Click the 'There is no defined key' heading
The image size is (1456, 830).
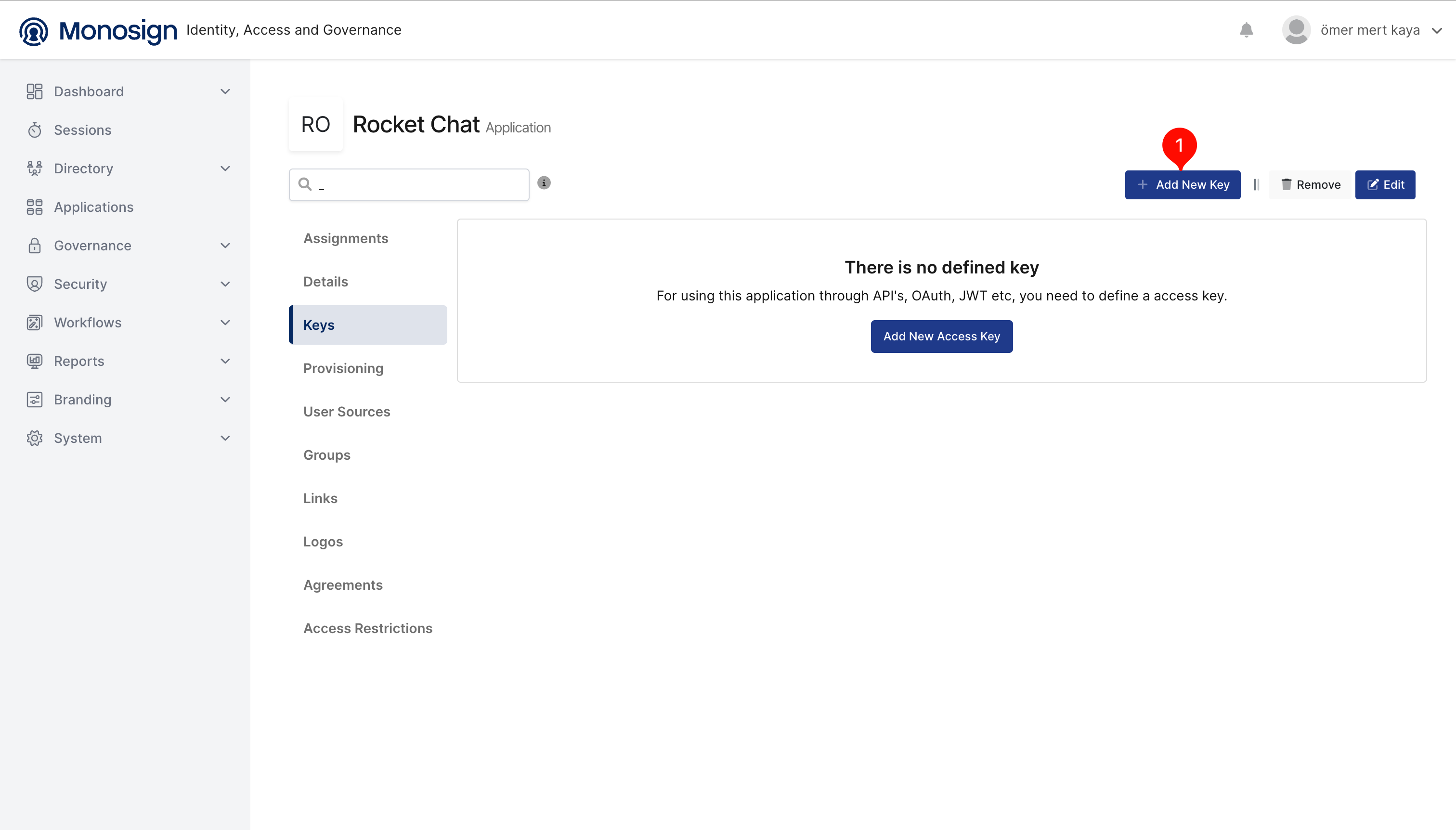[942, 267]
